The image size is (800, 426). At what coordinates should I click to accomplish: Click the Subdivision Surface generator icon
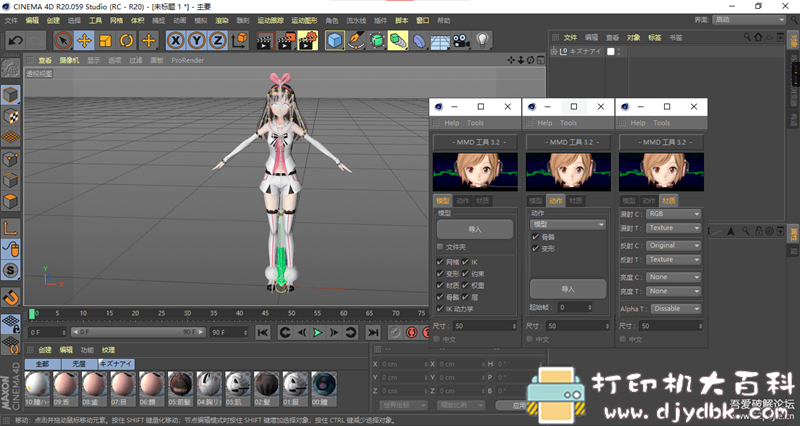[377, 40]
